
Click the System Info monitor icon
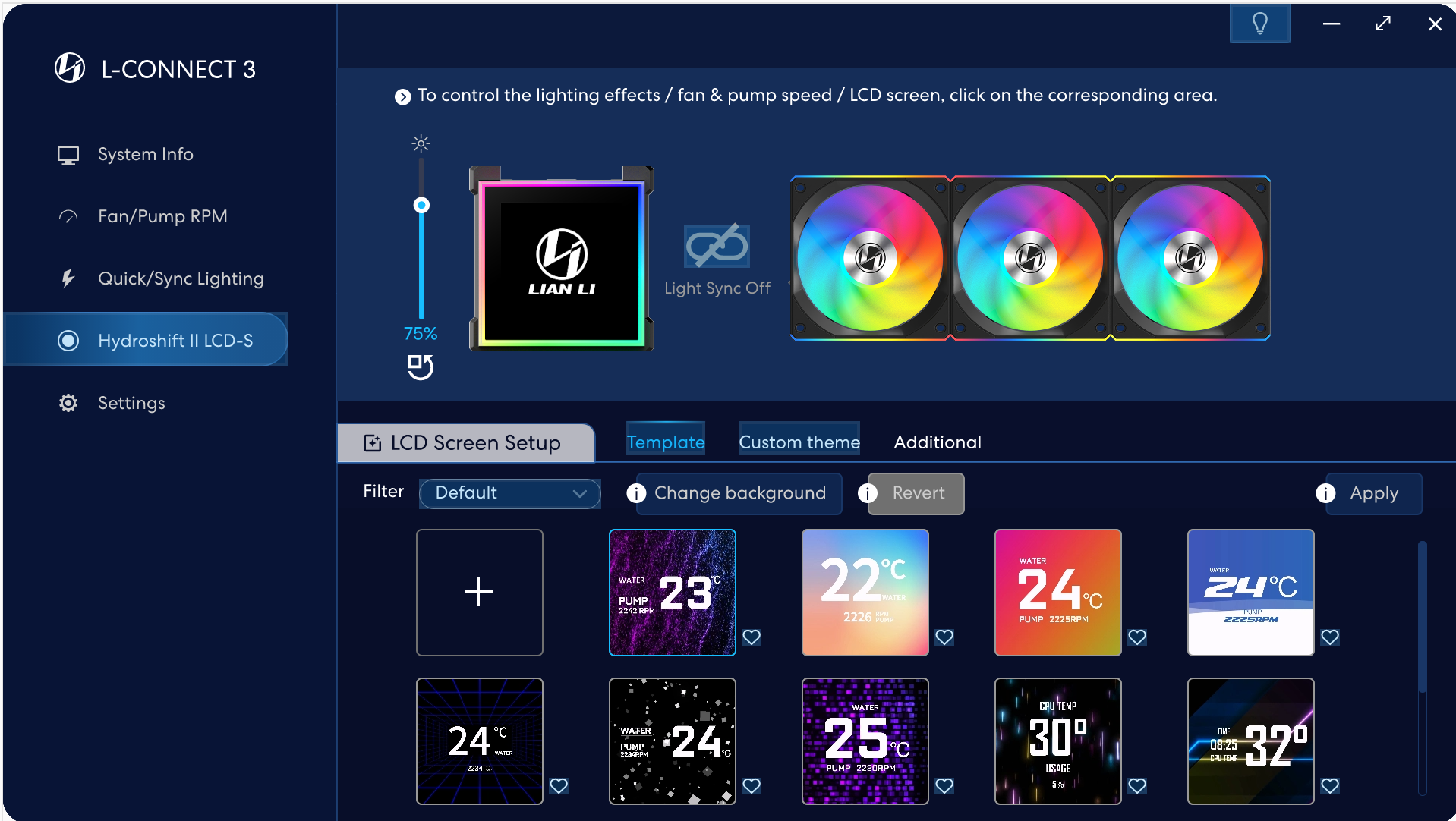click(68, 155)
